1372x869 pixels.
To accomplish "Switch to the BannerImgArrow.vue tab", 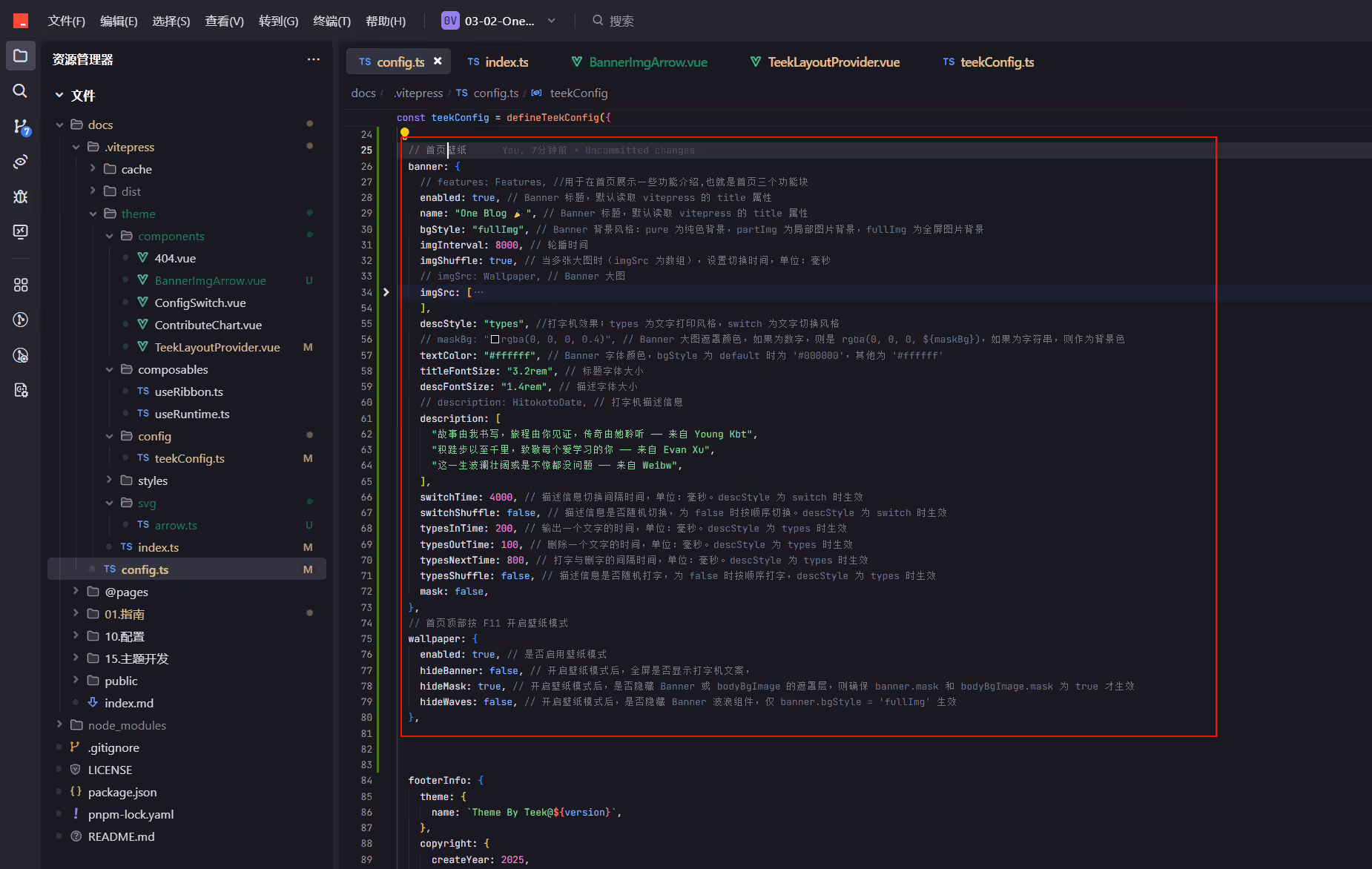I will 640,62.
